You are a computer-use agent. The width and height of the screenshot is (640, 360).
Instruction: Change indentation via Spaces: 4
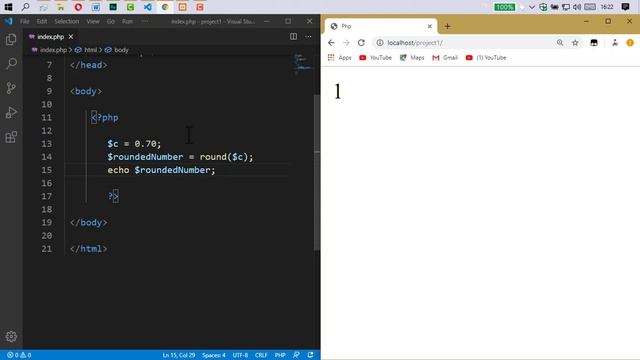click(x=213, y=355)
